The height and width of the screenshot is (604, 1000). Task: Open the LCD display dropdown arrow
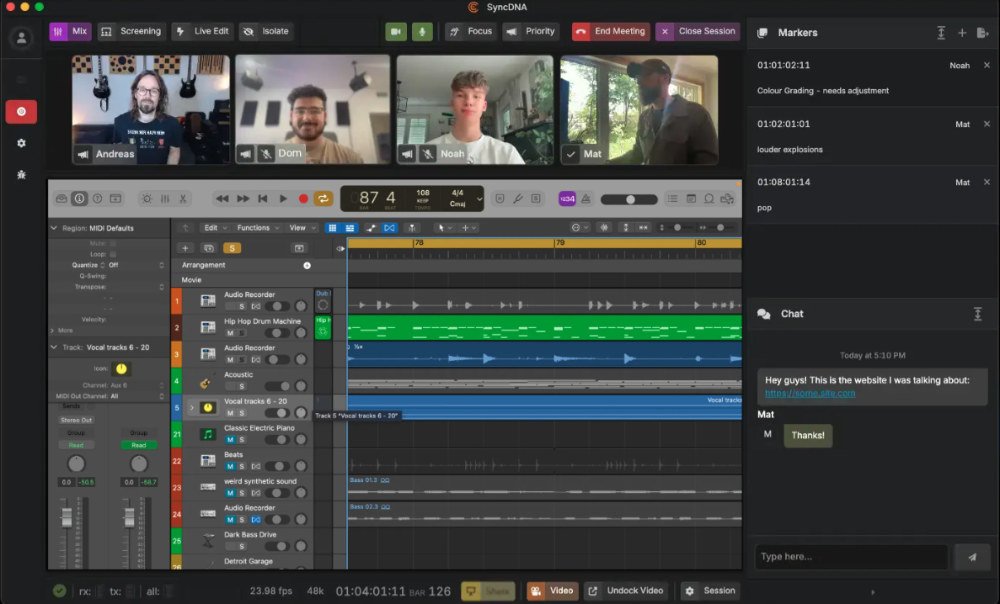479,199
